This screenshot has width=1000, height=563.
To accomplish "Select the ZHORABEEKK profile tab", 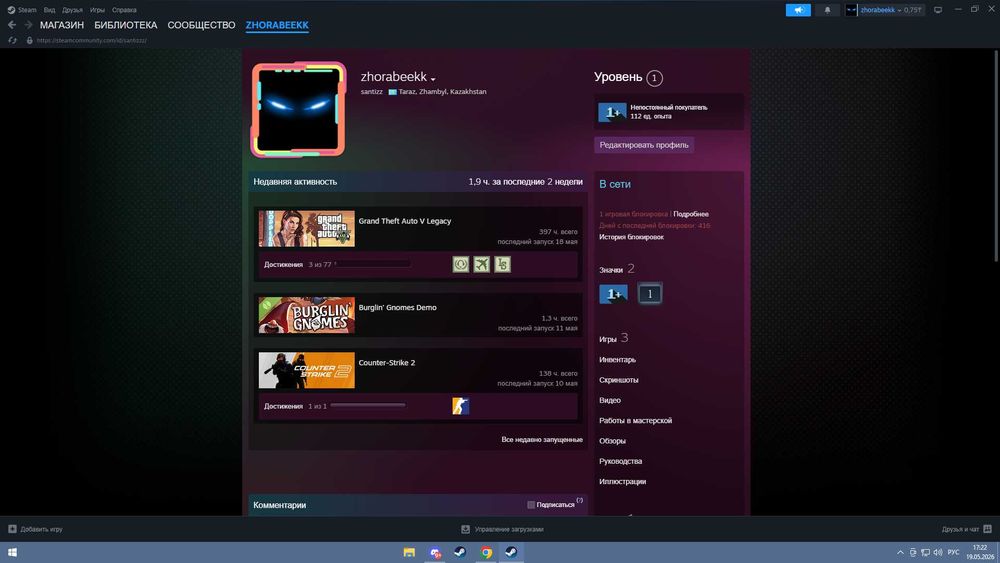I will [277, 25].
